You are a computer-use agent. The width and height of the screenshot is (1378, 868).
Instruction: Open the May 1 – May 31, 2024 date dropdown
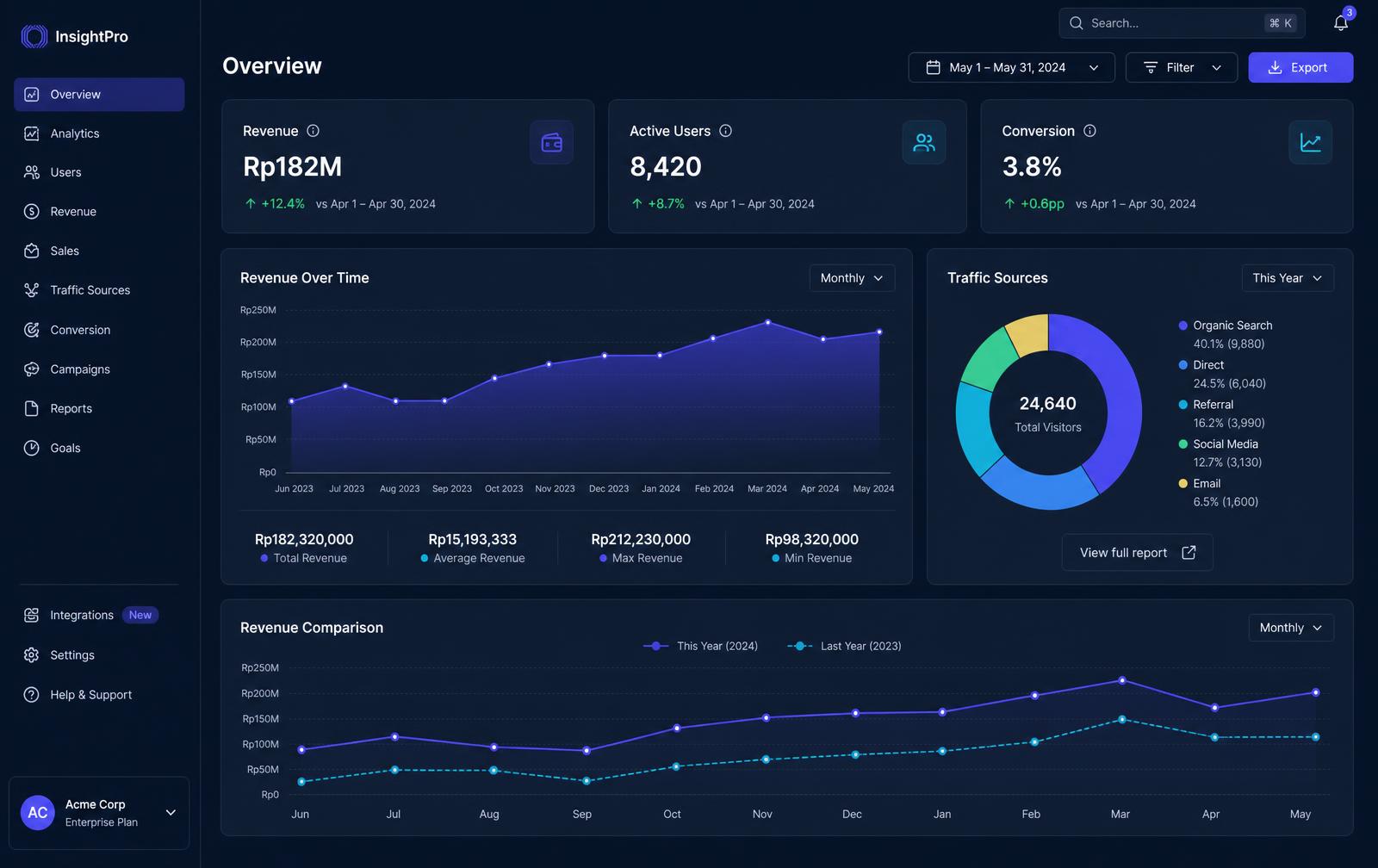click(1012, 67)
